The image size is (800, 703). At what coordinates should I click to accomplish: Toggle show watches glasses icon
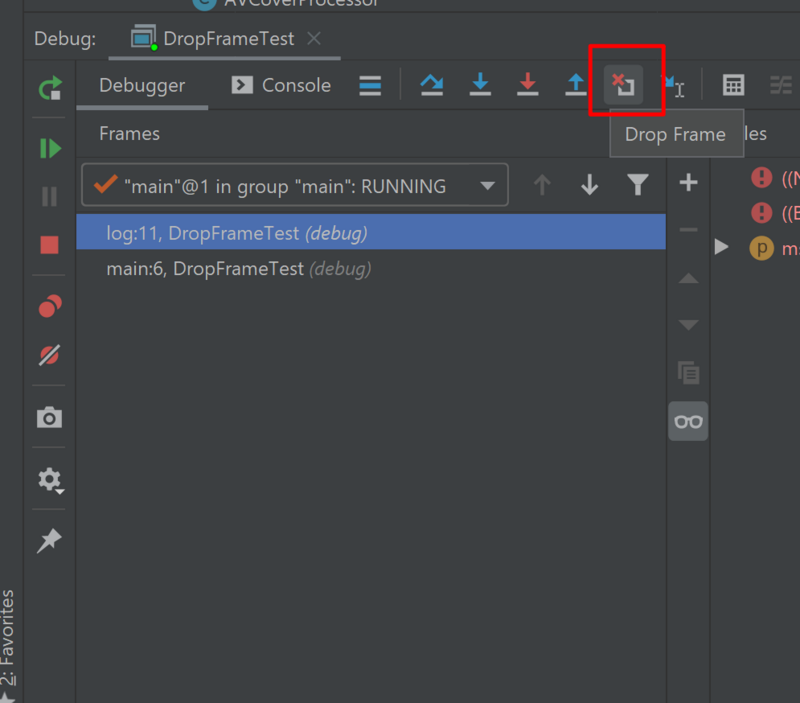coord(688,421)
